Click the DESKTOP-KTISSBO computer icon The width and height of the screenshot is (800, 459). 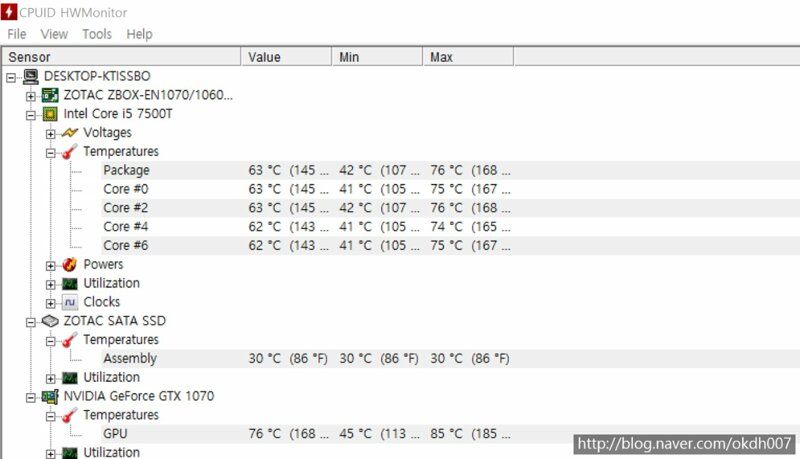pos(31,76)
